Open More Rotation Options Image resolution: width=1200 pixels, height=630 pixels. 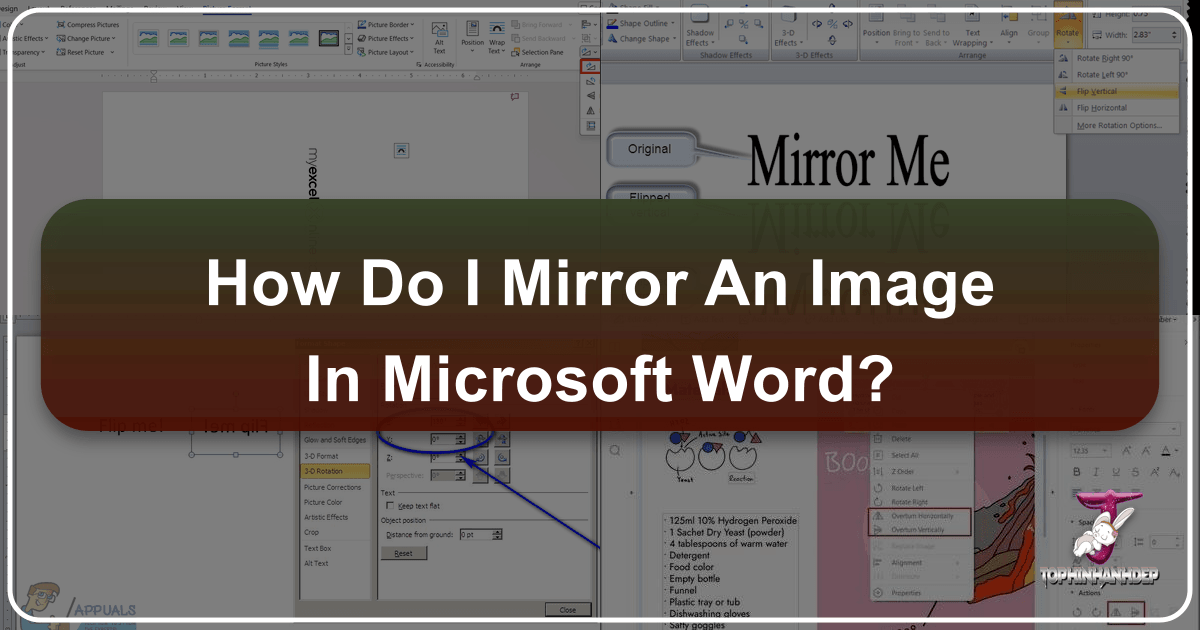point(1117,125)
